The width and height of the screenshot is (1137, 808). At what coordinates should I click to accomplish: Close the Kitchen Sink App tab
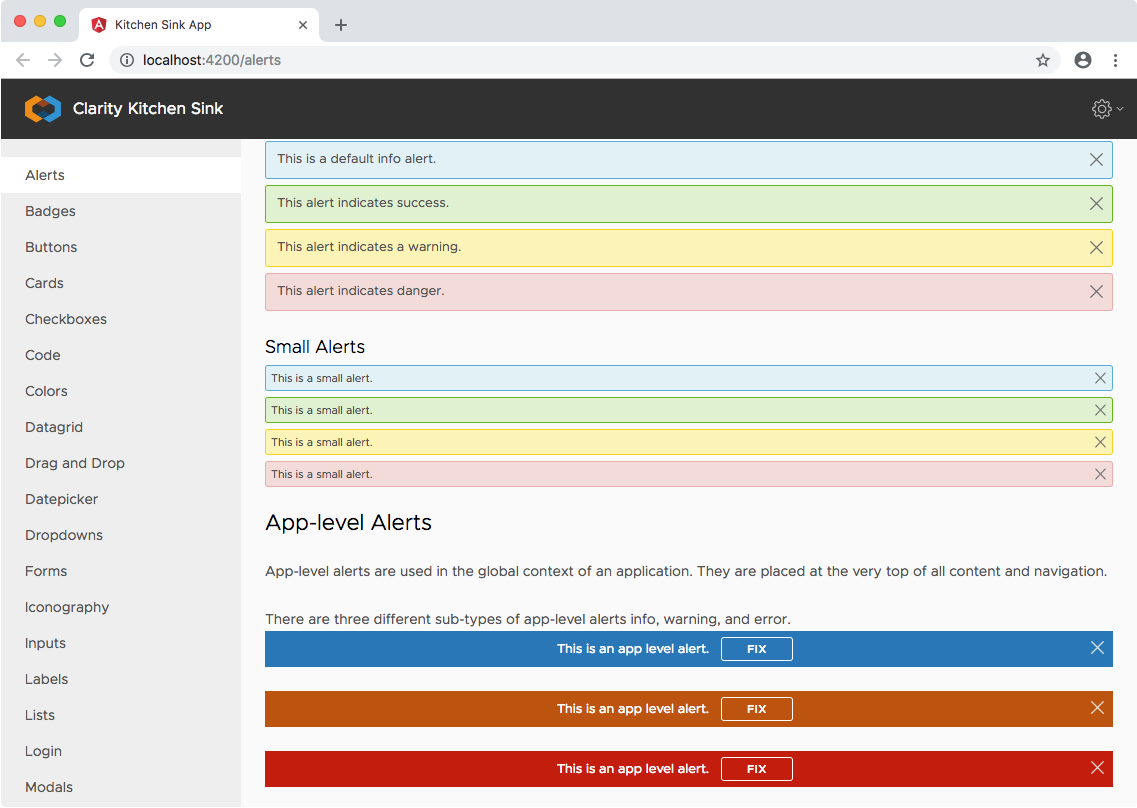click(303, 25)
